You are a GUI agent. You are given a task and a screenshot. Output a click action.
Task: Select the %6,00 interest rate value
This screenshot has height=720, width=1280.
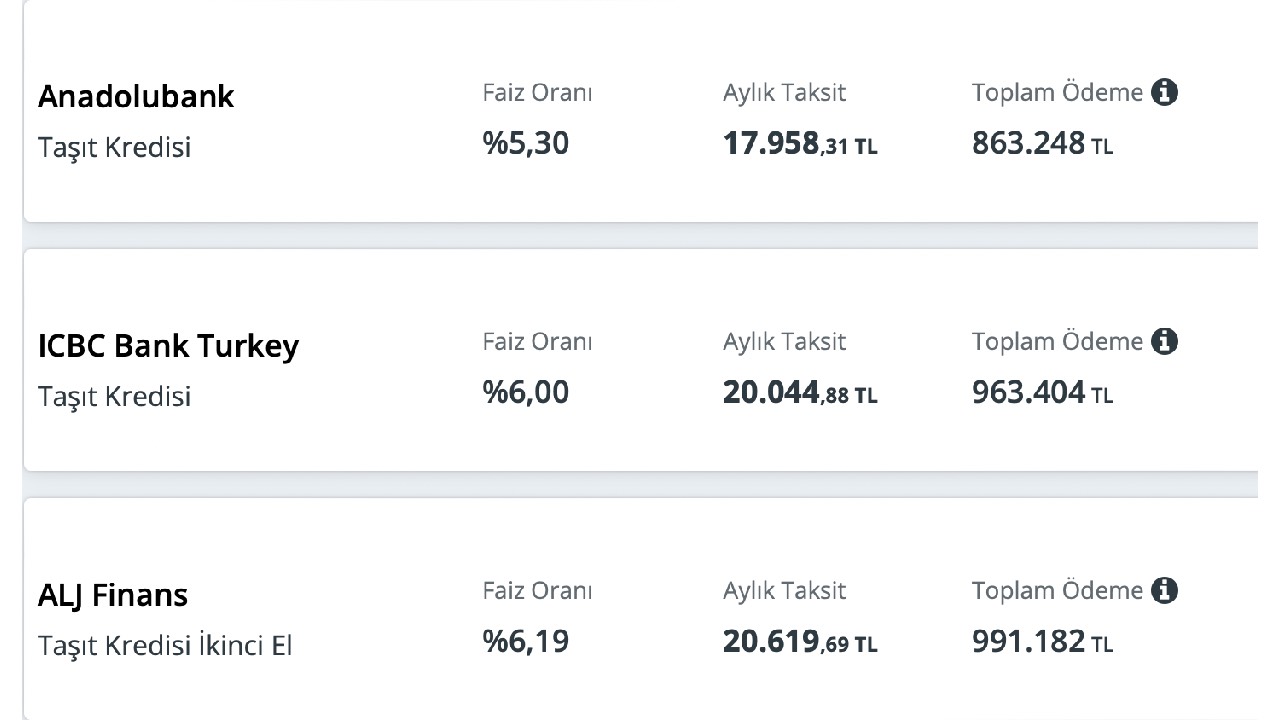pyautogui.click(x=526, y=393)
